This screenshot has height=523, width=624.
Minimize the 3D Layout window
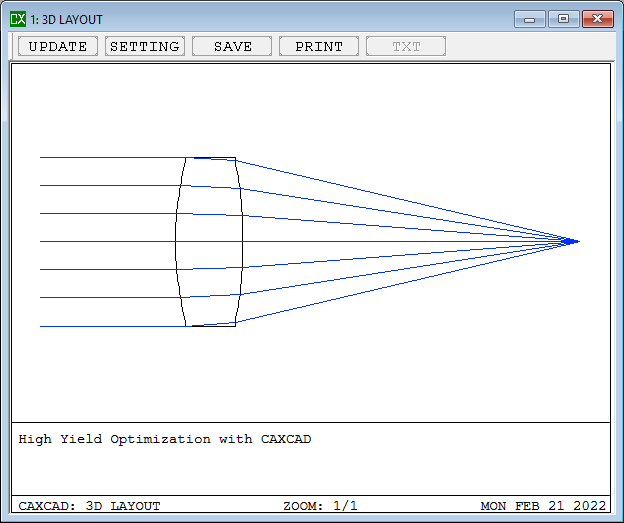(529, 19)
